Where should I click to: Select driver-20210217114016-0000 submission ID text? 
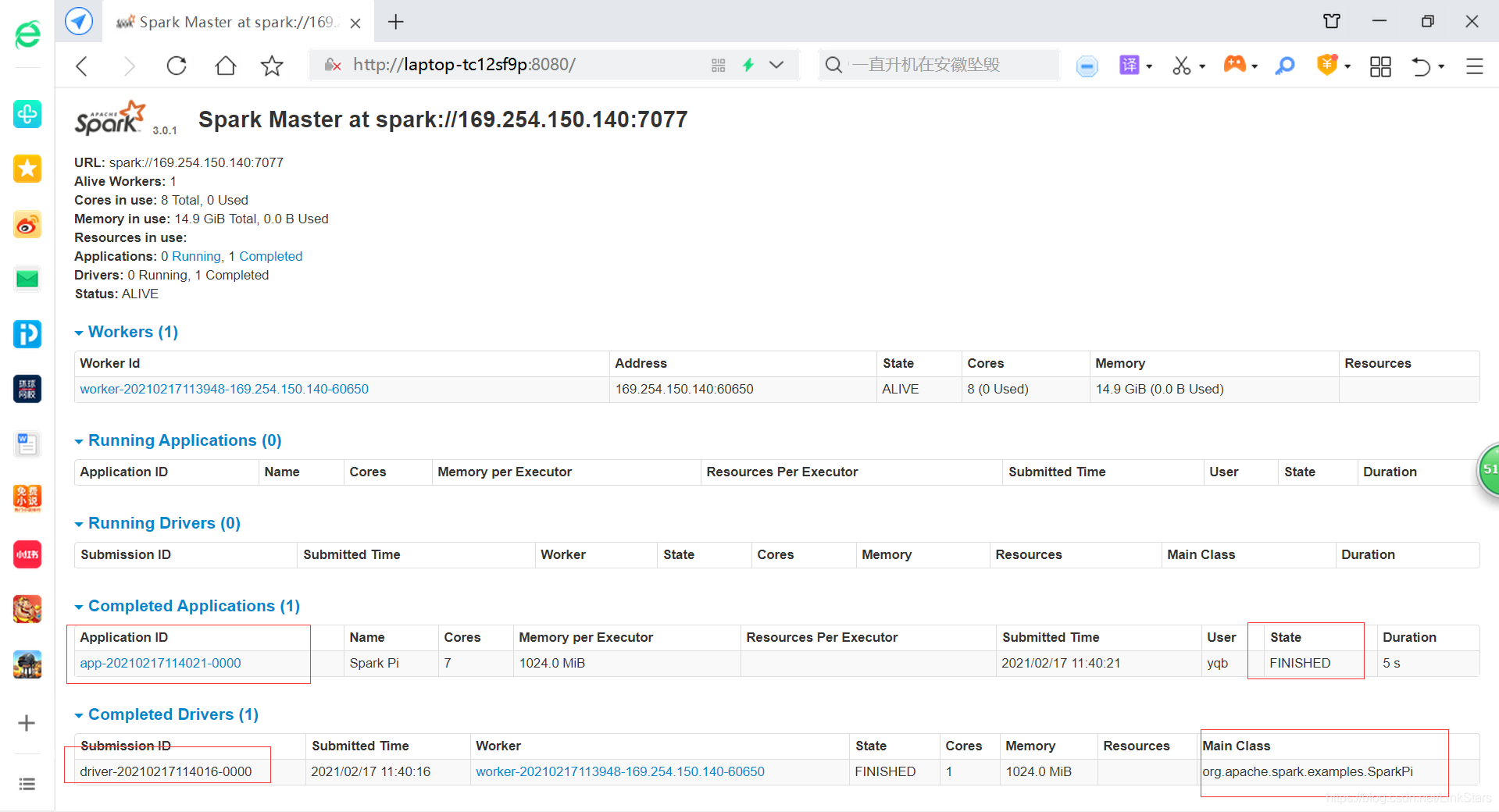point(166,771)
